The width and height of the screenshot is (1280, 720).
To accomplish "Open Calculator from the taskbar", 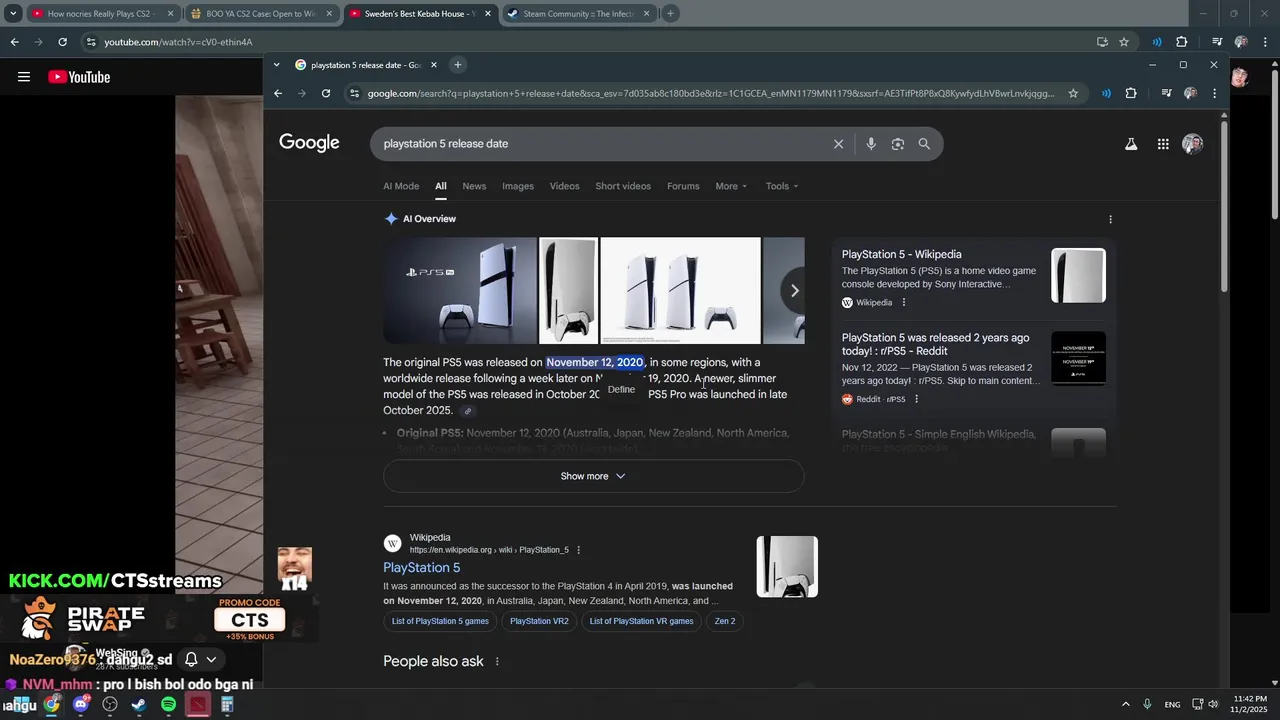I will point(227,704).
